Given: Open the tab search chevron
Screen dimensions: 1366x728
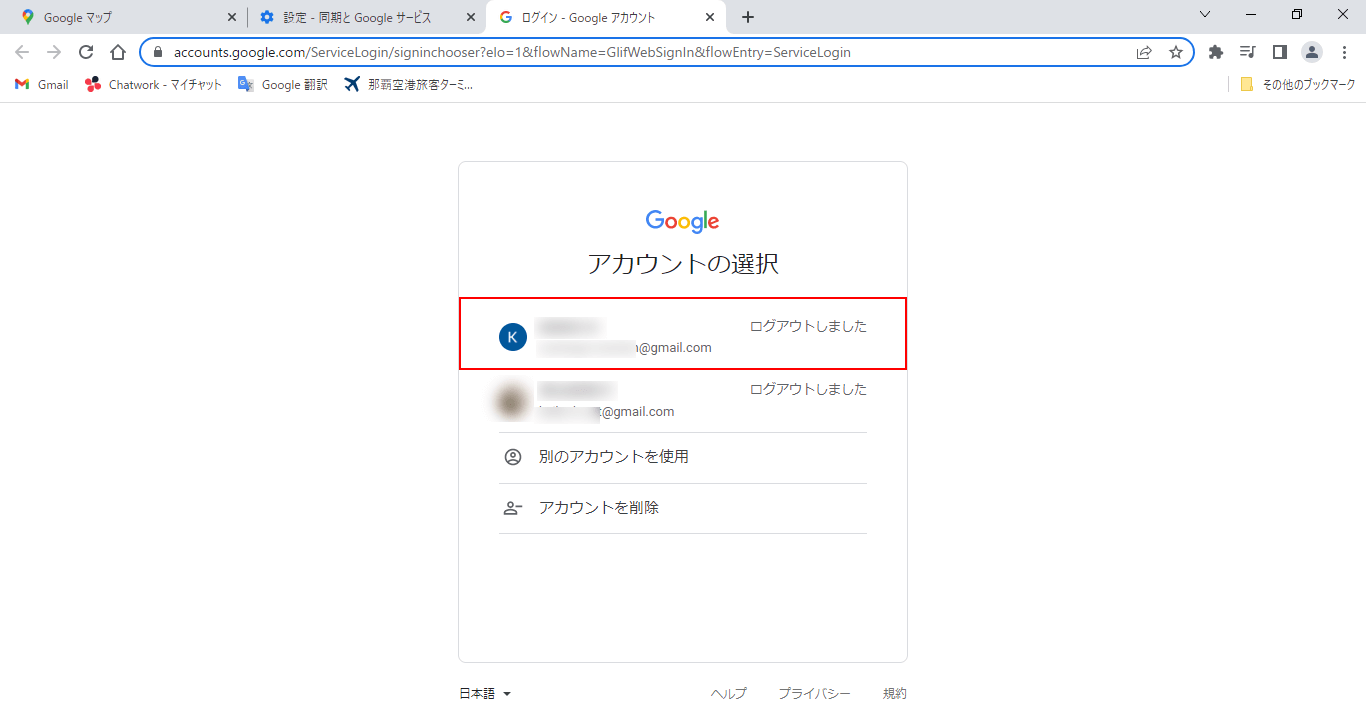Looking at the screenshot, I should click(x=1205, y=15).
